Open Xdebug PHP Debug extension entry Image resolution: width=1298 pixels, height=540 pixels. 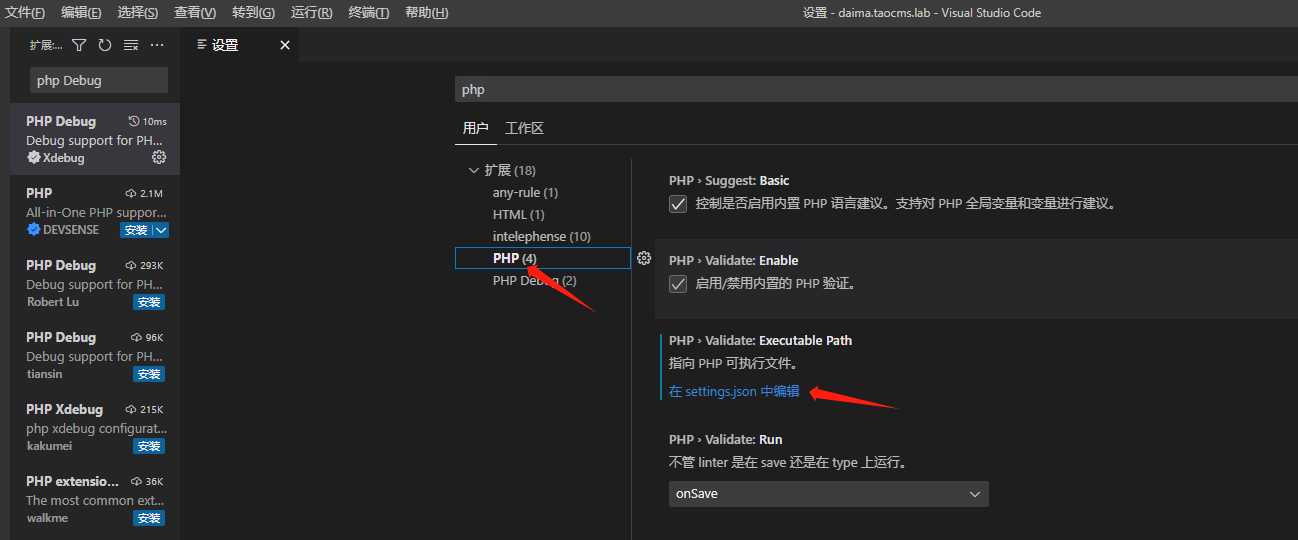pyautogui.click(x=95, y=139)
